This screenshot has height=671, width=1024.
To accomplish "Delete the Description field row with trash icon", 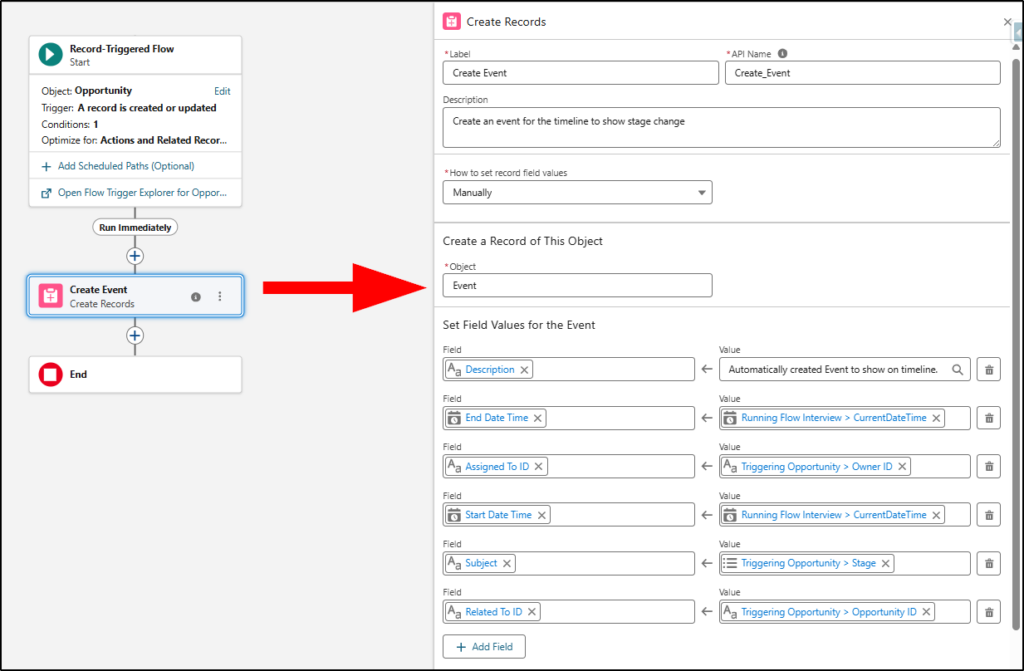I will pyautogui.click(x=989, y=370).
